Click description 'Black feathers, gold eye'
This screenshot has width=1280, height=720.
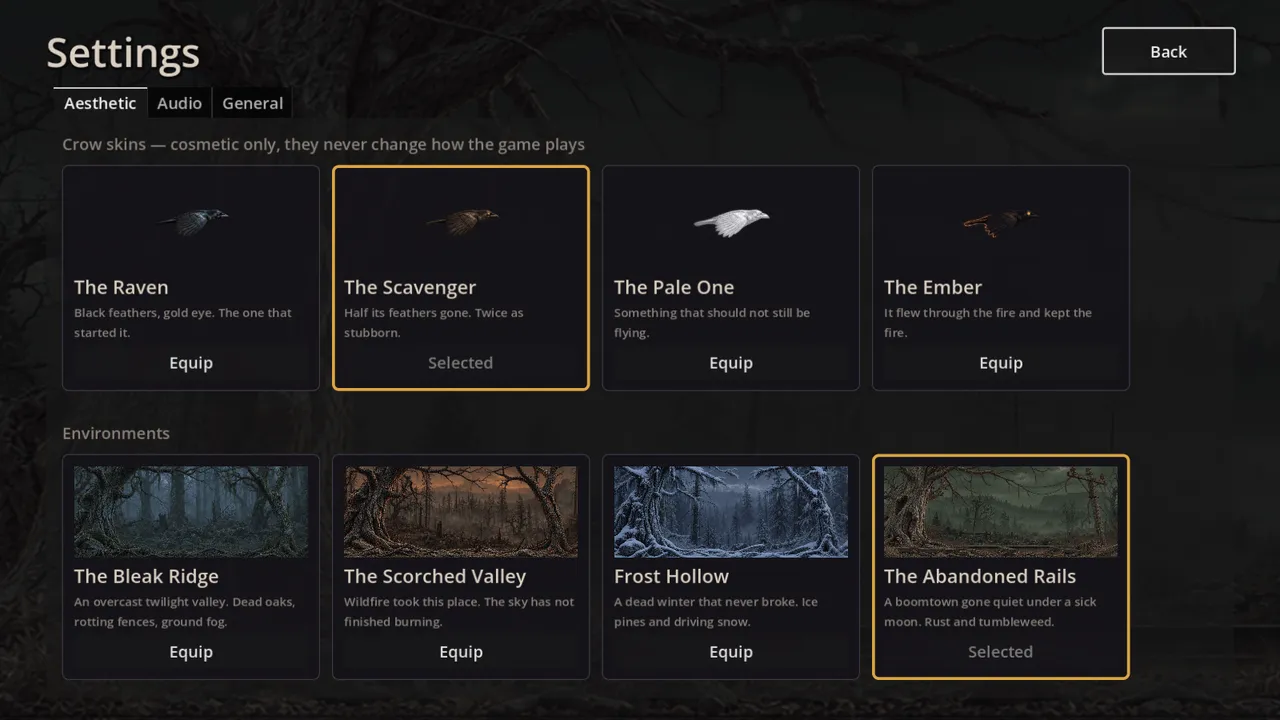(x=183, y=322)
